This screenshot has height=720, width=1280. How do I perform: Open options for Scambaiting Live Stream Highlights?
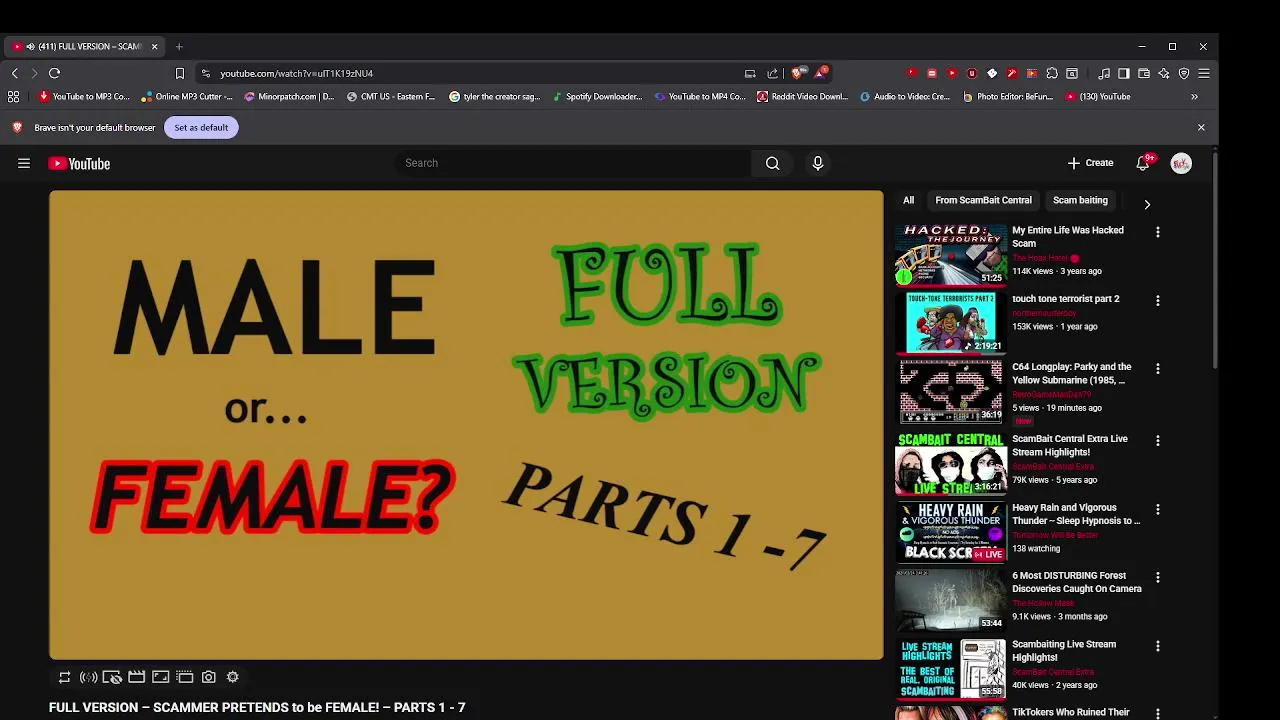[x=1158, y=646]
